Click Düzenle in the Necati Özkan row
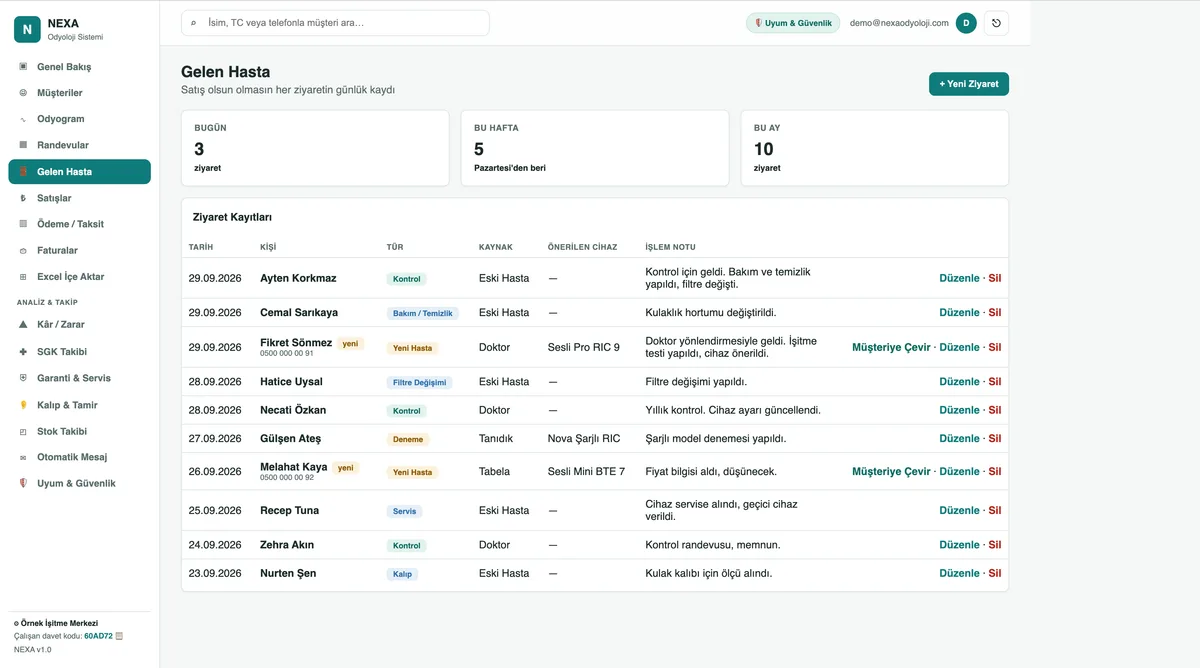The width and height of the screenshot is (1200, 668). (x=960, y=410)
